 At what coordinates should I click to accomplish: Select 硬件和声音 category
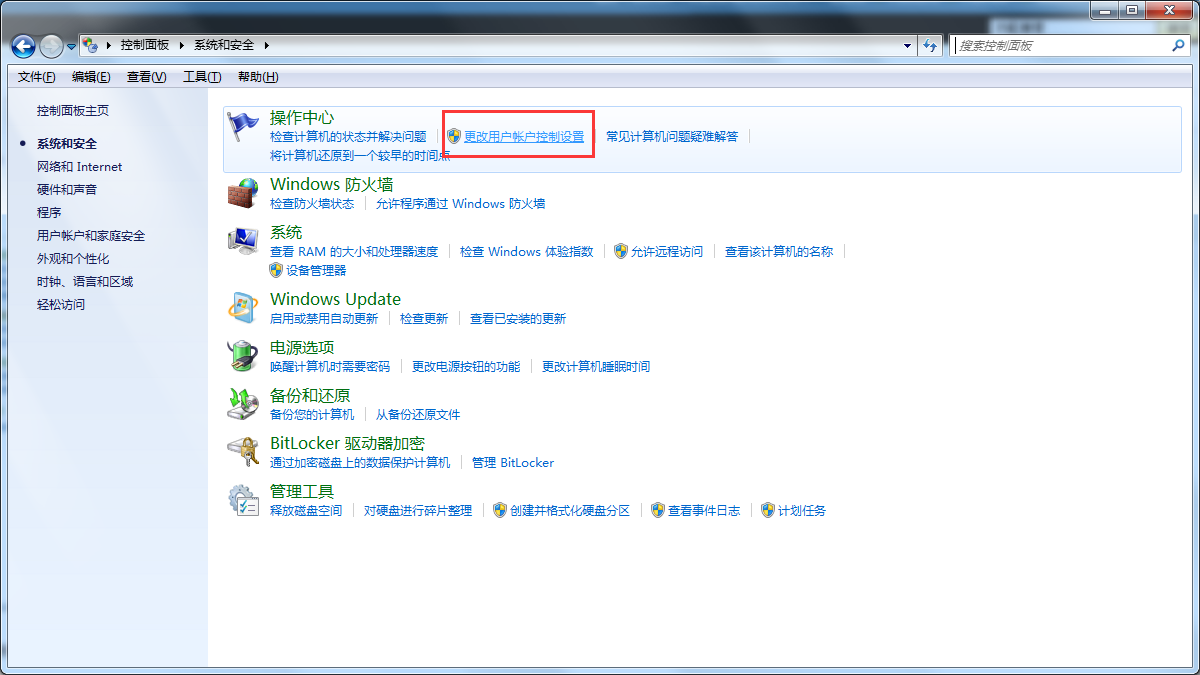click(x=67, y=190)
